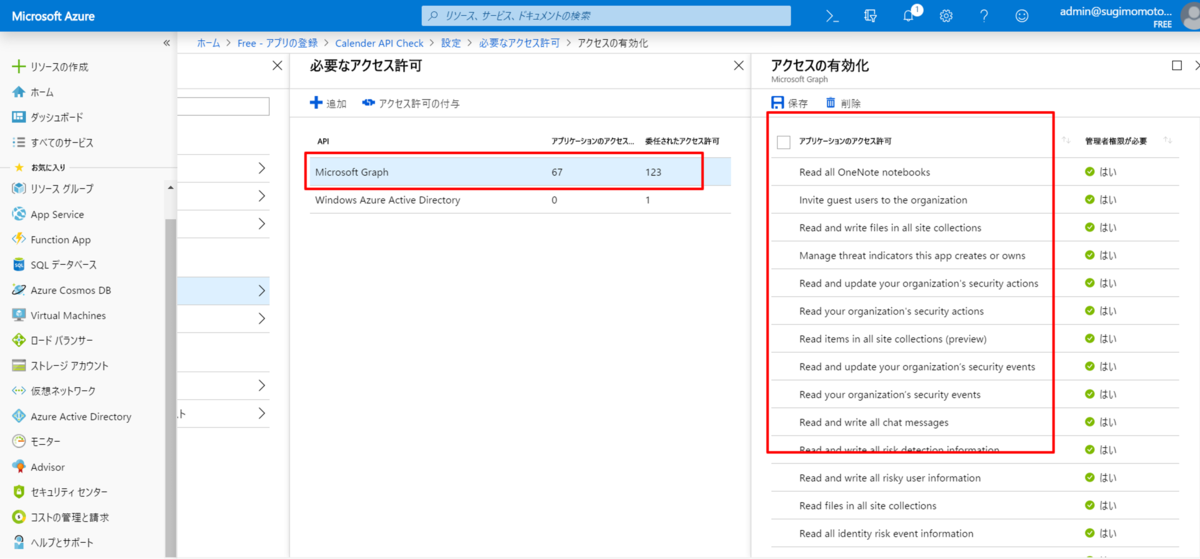Open ダッシュボード in sidebar
The width and height of the screenshot is (1200, 559).
click(x=47, y=117)
